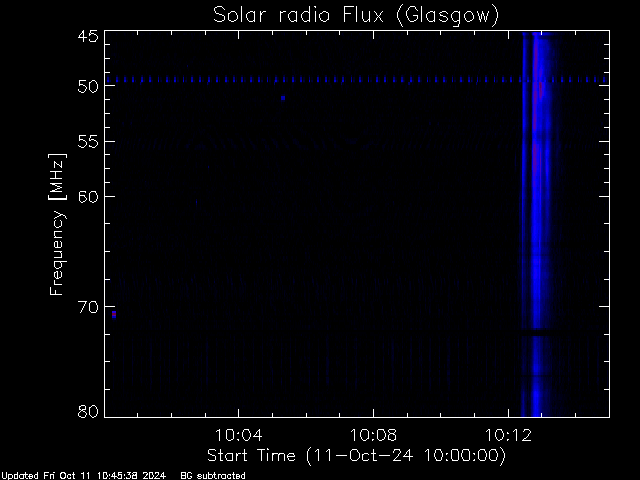Click the 10:12 time tick label
The width and height of the screenshot is (640, 480).
(x=508, y=435)
